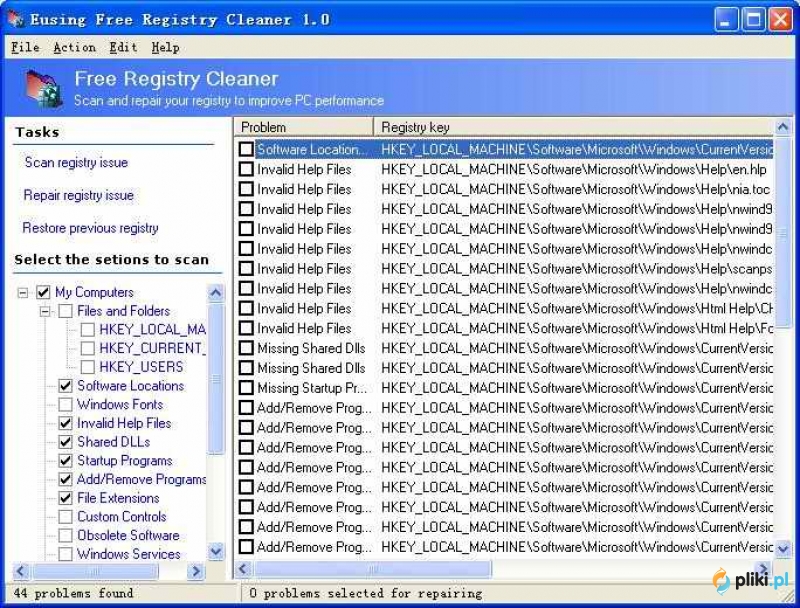Click the results vertical scrollbar thumb

click(783, 232)
